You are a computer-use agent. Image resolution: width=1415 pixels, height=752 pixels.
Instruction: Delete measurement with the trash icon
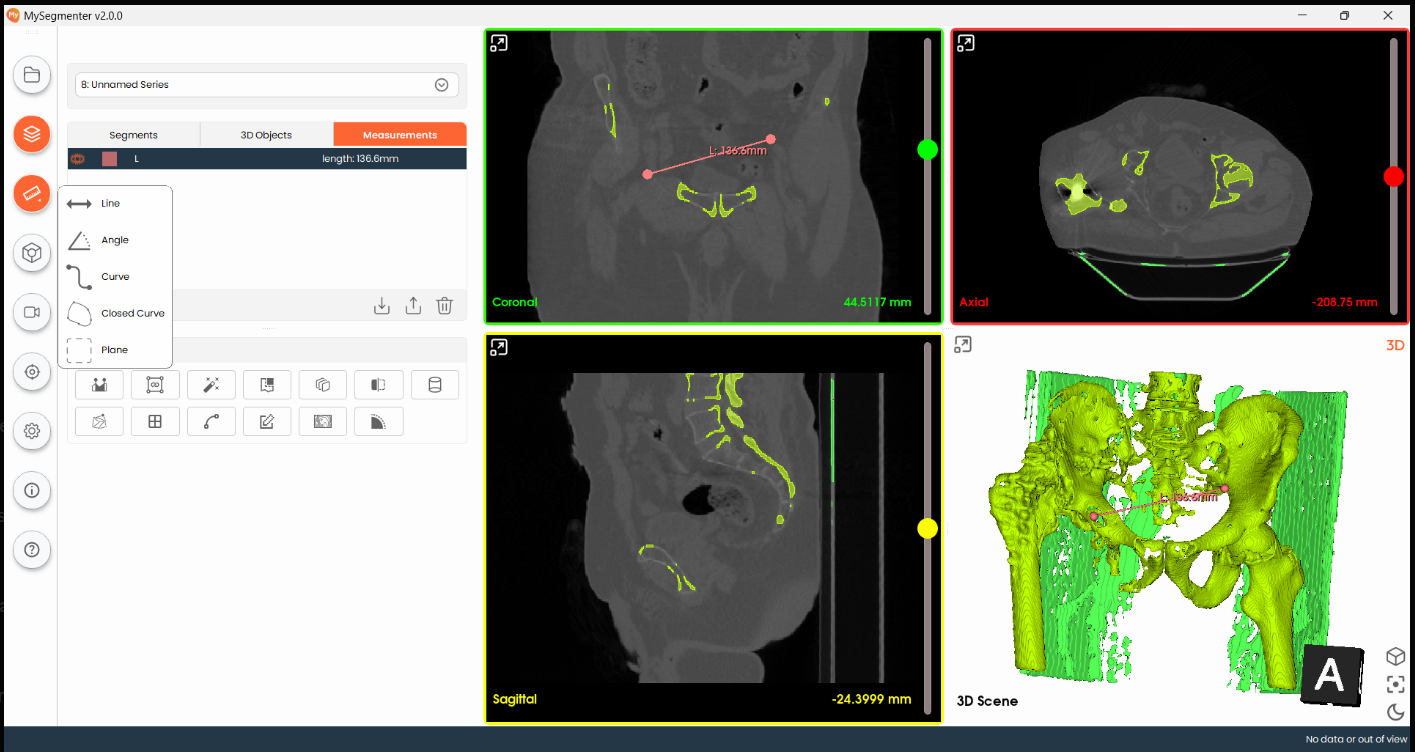[x=445, y=306]
